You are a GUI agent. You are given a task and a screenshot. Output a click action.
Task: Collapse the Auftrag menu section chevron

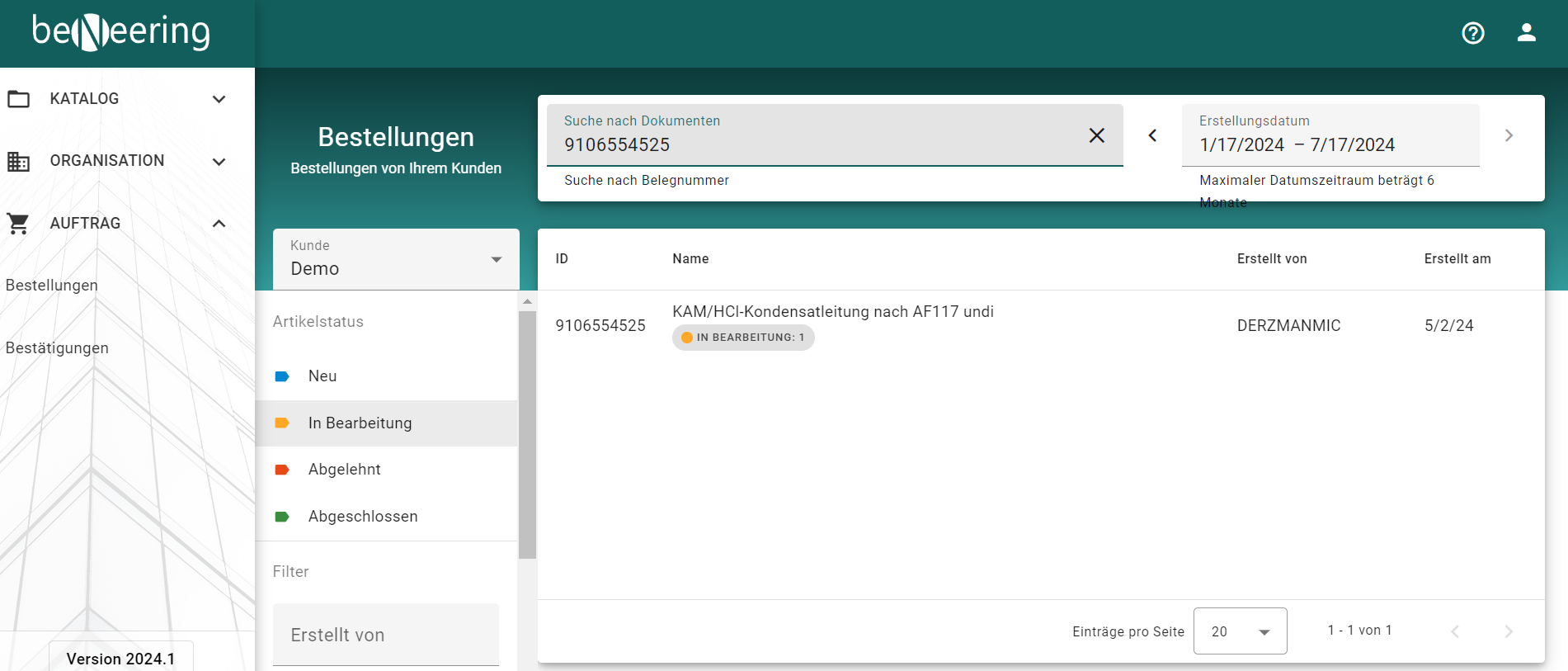(x=219, y=224)
